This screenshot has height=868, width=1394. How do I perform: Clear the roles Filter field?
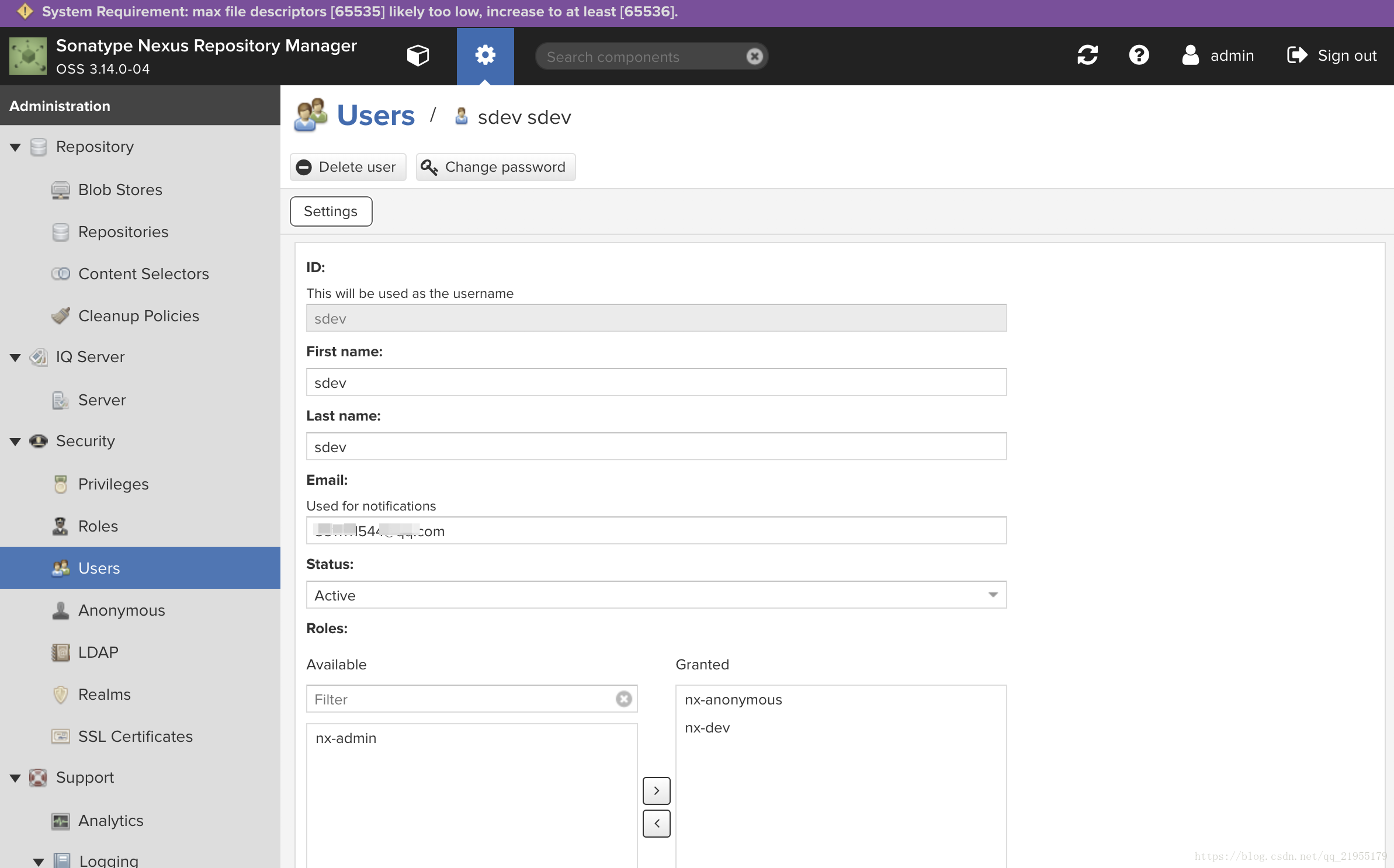tap(623, 699)
